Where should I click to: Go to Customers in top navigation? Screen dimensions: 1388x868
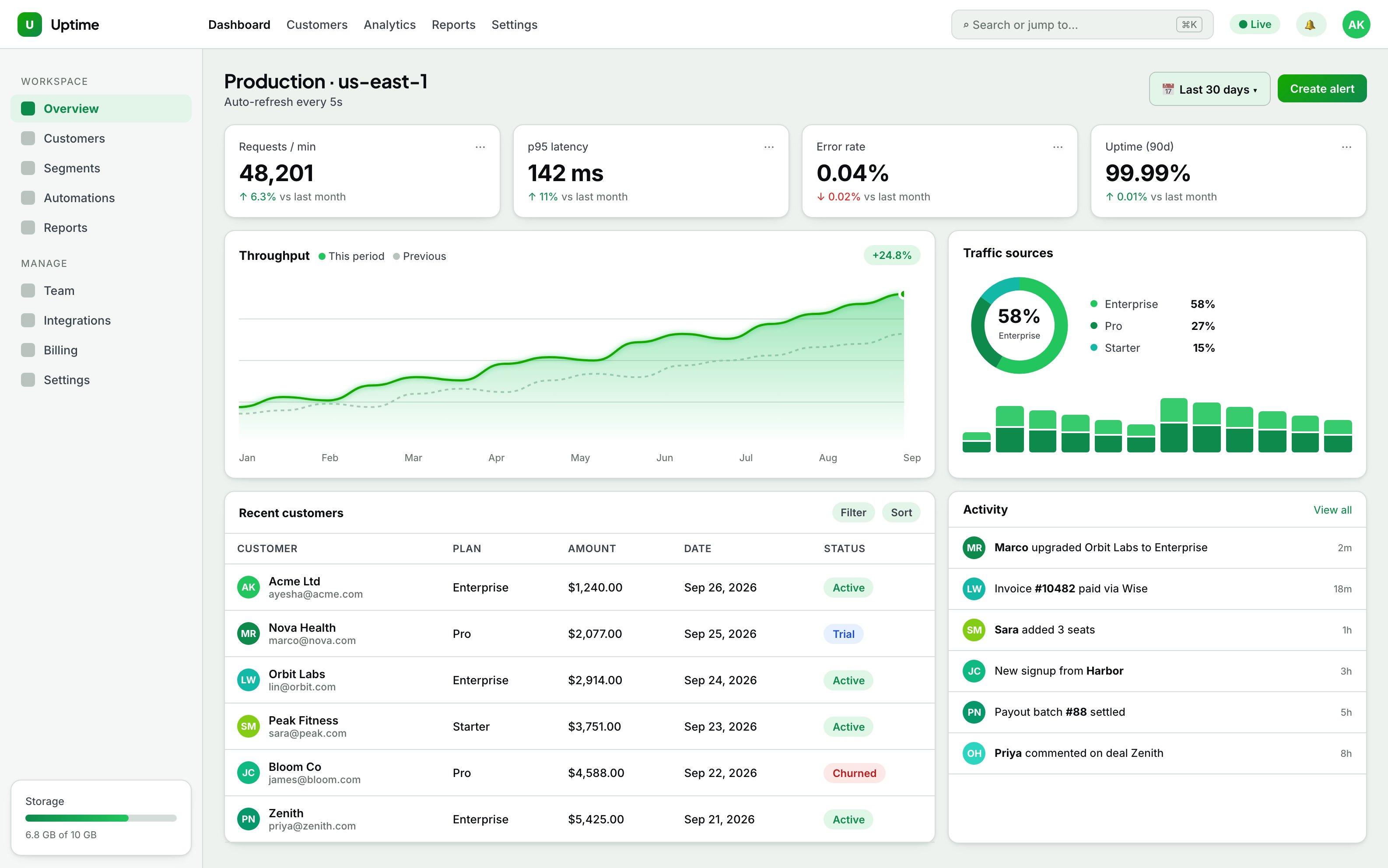tap(317, 24)
